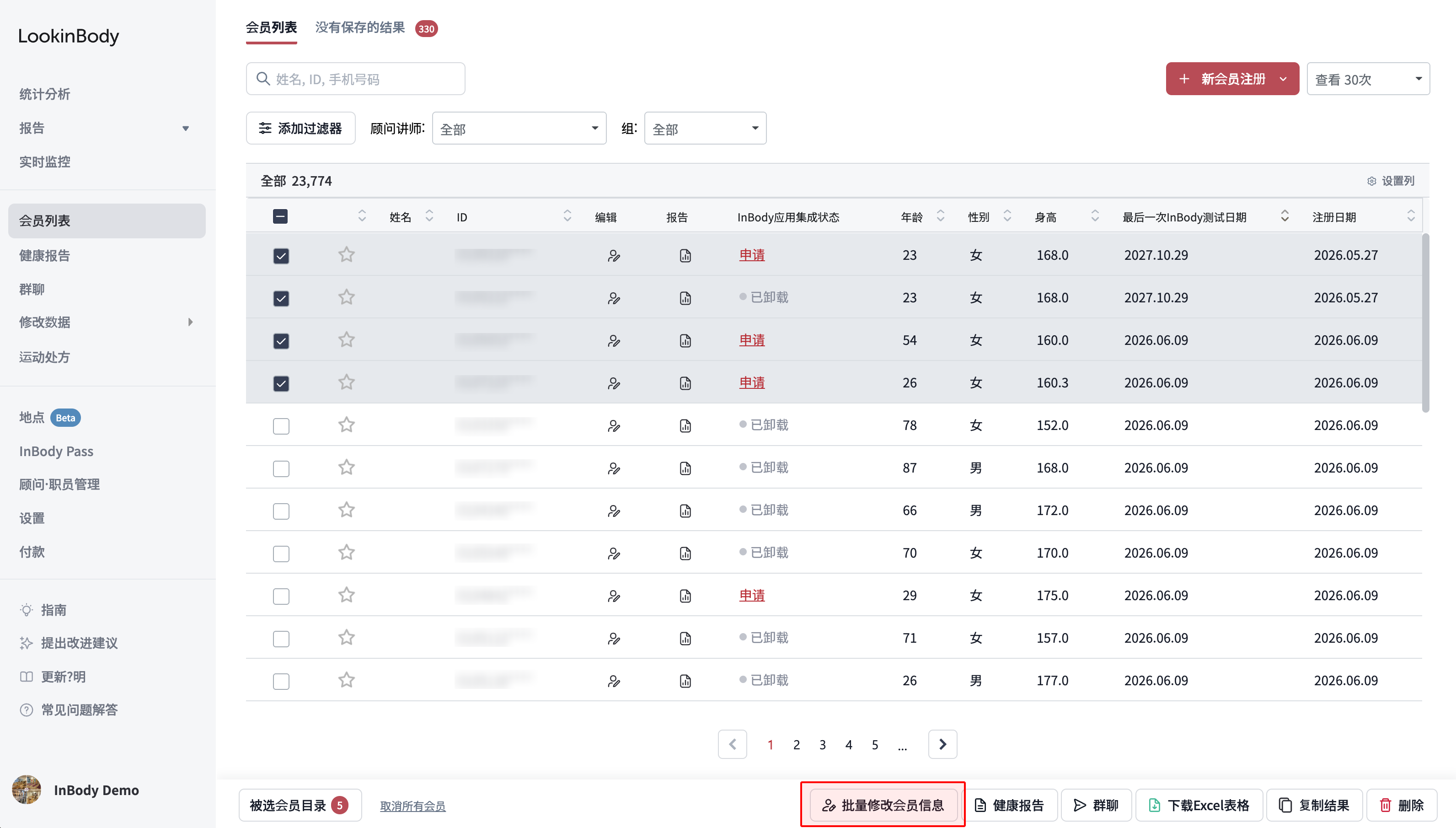Click the 设置列 gear icon
Screen dimensions: 1456x828
coord(1371,182)
